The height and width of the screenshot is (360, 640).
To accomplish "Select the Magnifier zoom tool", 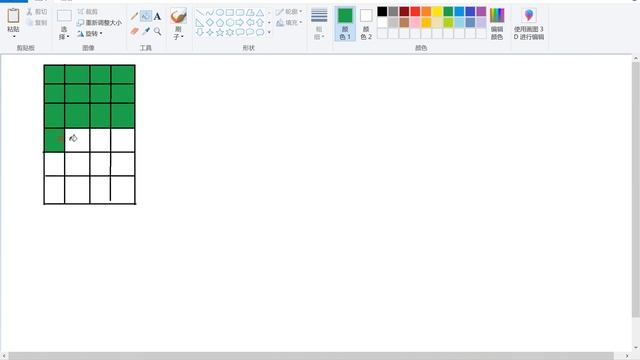I will point(158,31).
